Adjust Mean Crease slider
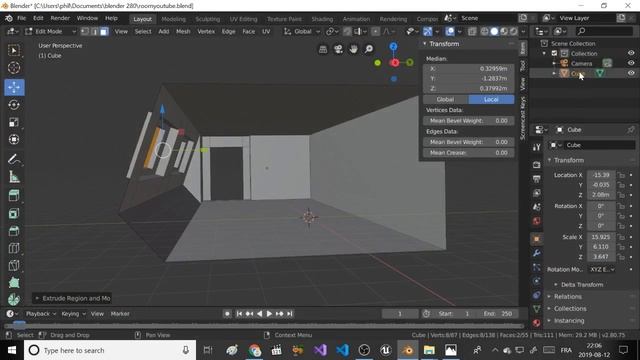640x360 pixels. (469, 153)
